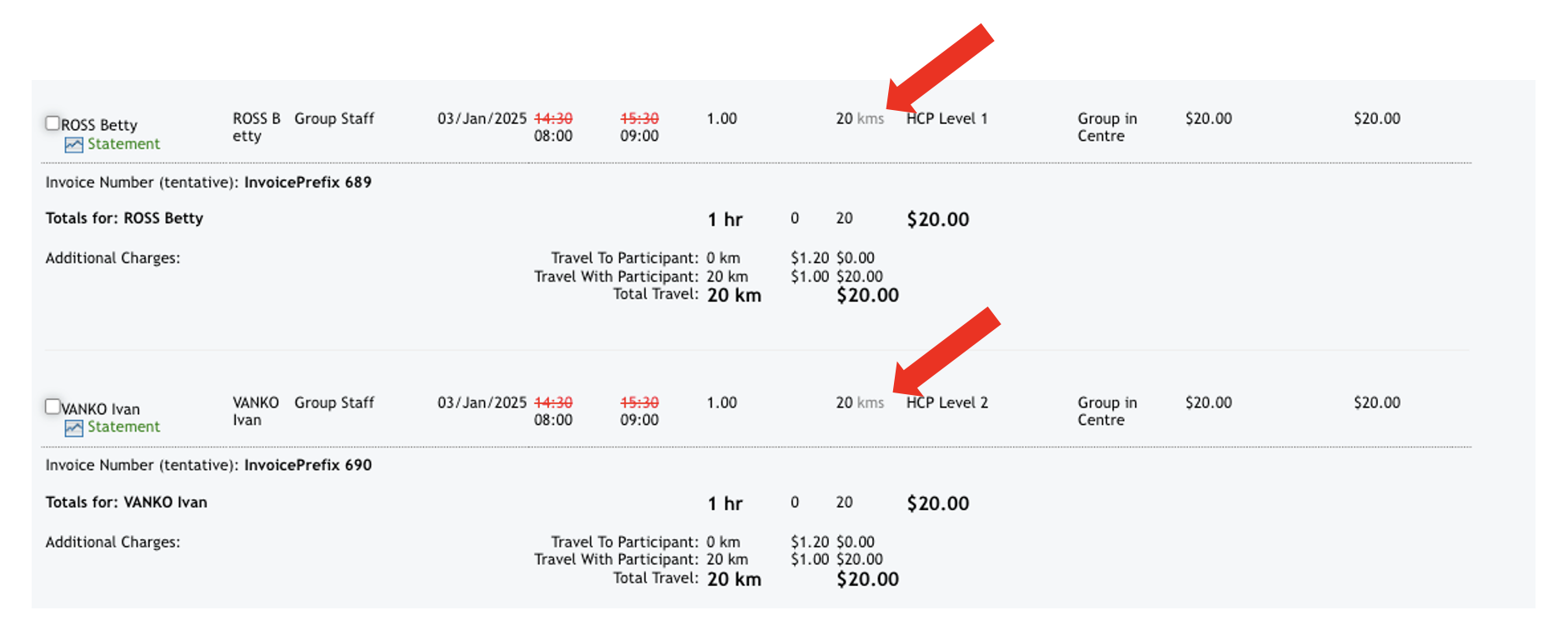Tick the VANKO Ivan checkbox
Screen dimensions: 1568x620
click(x=52, y=407)
